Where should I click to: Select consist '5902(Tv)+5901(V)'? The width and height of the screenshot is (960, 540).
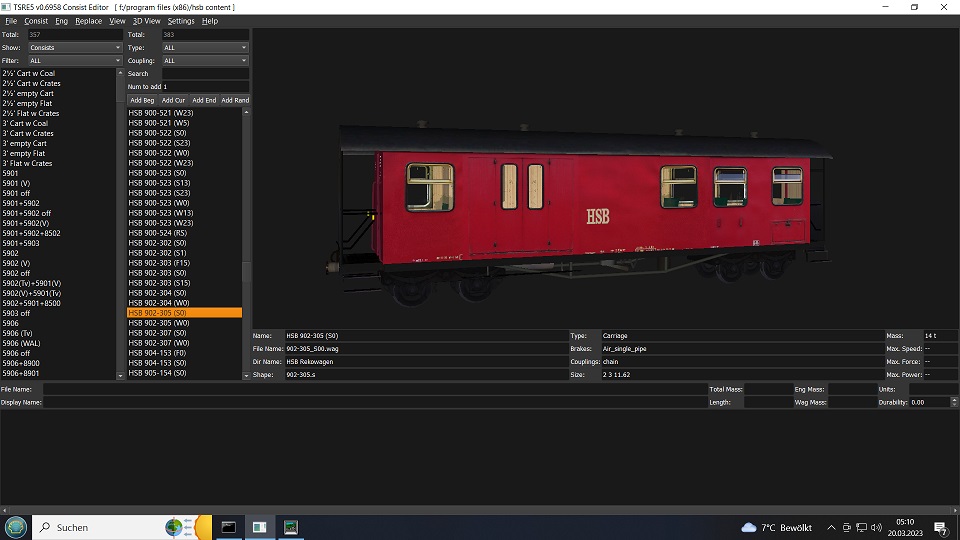click(x=32, y=283)
